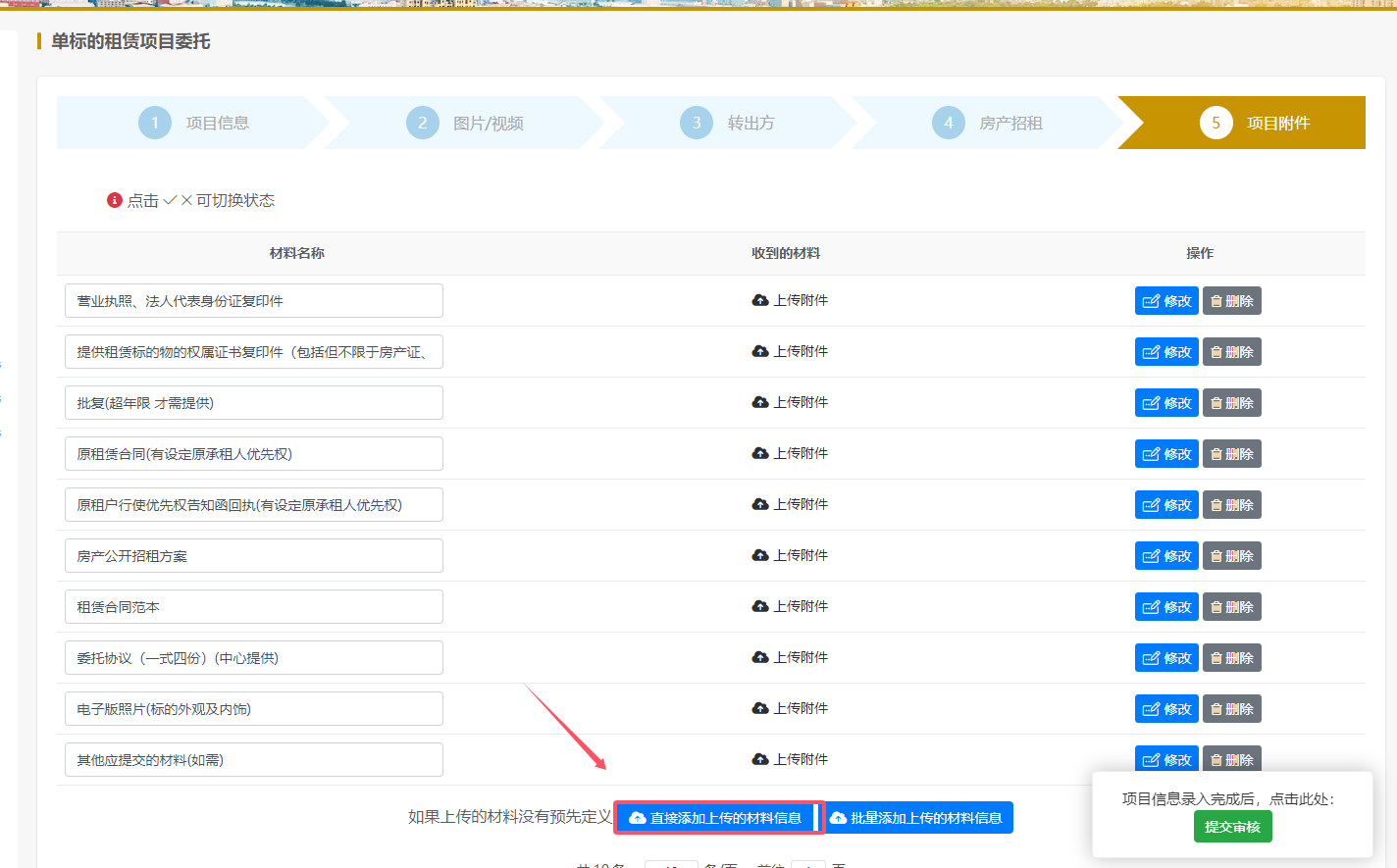Upload attachment for 其他应提交的材料(如需) row

click(x=790, y=759)
